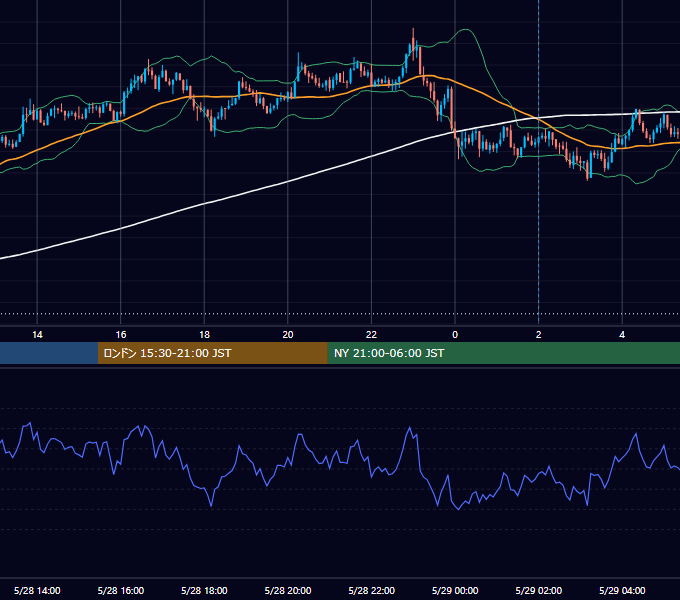Click the 5/28 16:00 date label
Screen dimensions: 680x600
(x=121, y=590)
